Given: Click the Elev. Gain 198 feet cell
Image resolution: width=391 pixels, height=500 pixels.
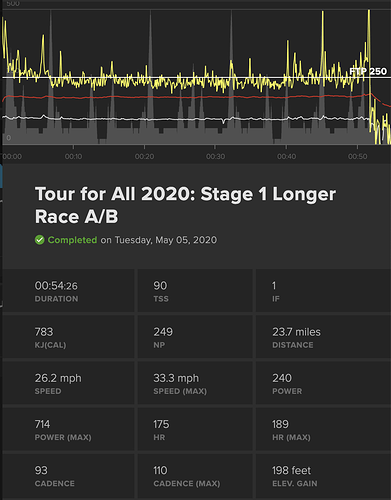Looking at the screenshot, I should (x=323, y=476).
